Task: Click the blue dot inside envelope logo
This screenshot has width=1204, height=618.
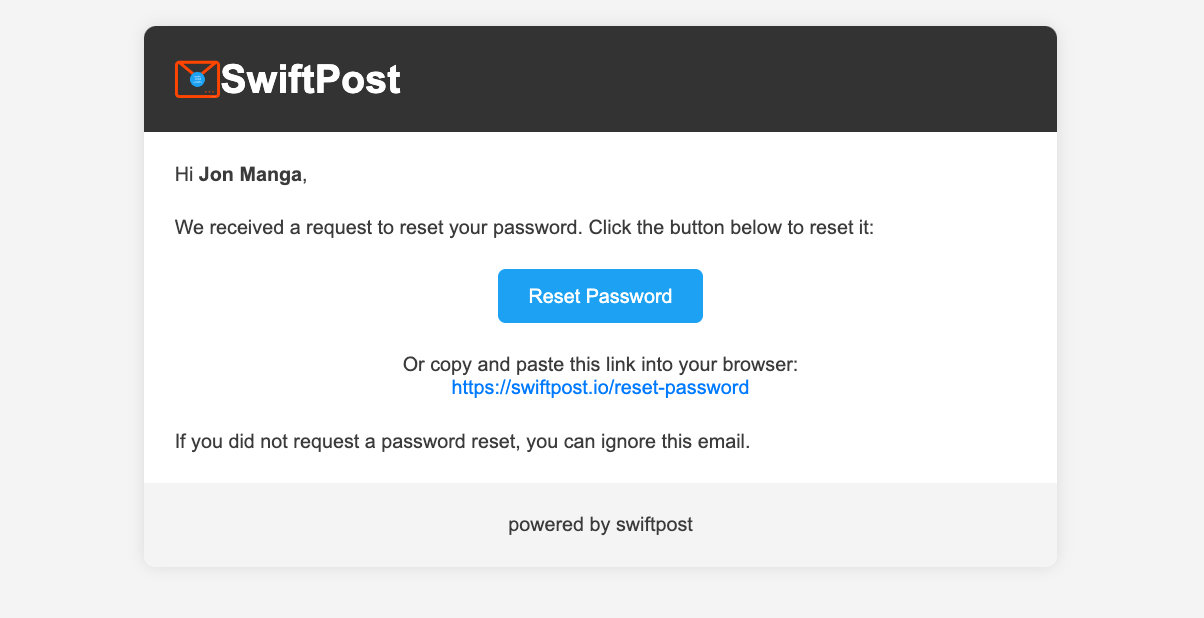Action: (x=197, y=79)
